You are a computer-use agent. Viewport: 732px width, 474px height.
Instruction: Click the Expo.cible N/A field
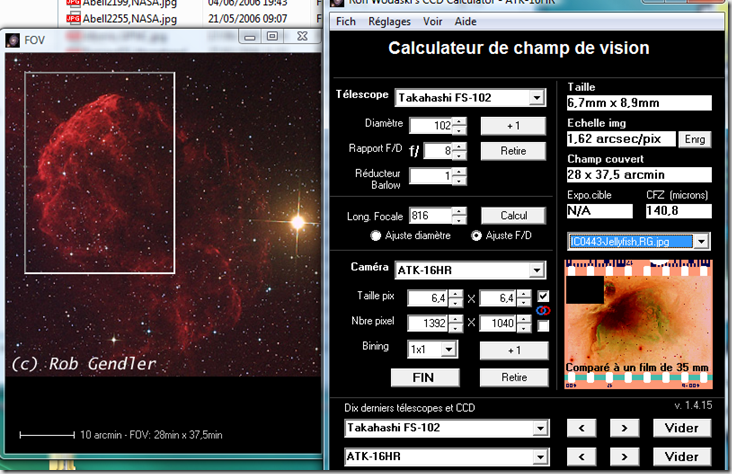[x=599, y=211]
